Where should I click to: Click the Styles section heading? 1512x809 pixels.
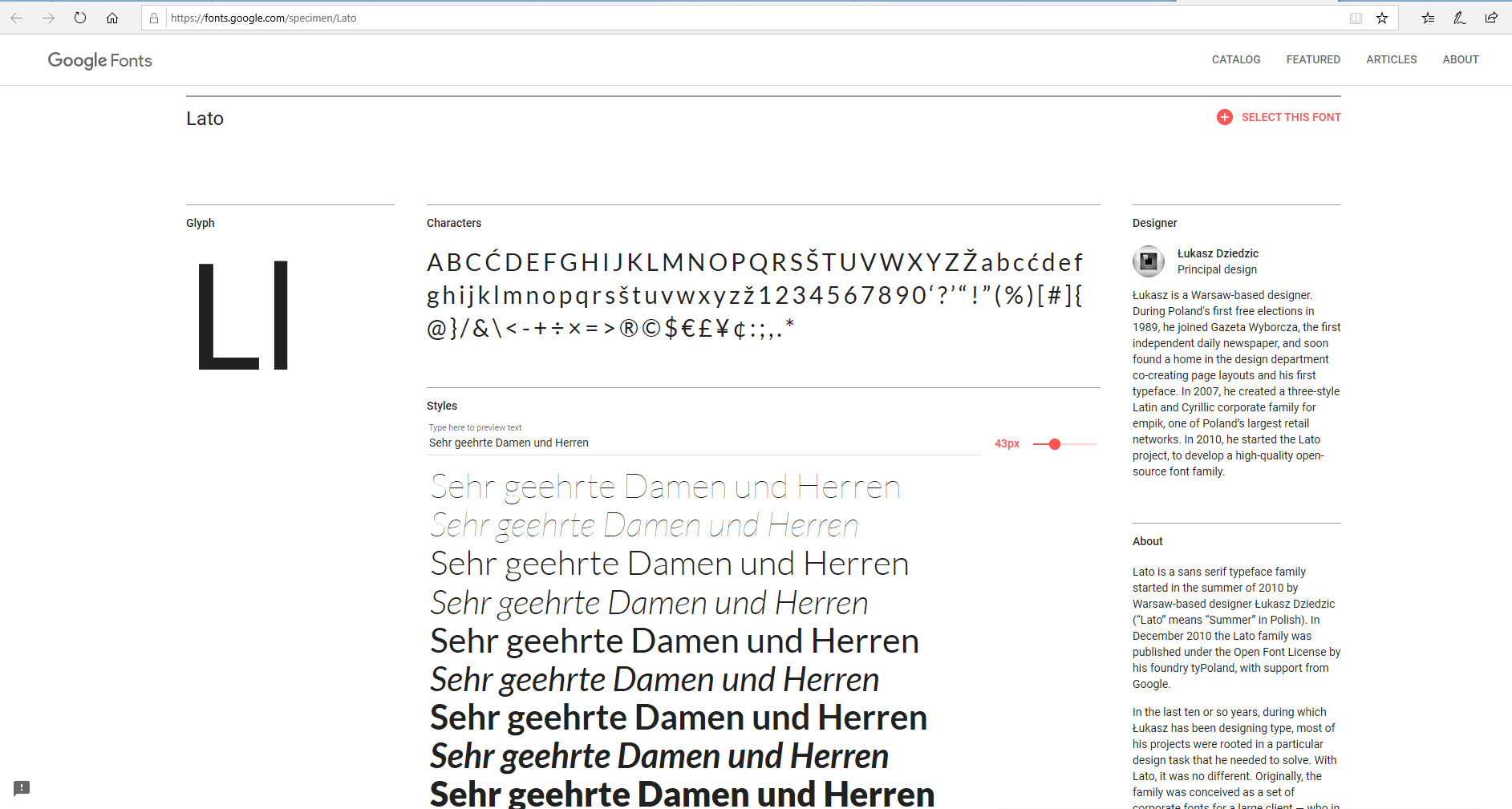[x=442, y=406]
